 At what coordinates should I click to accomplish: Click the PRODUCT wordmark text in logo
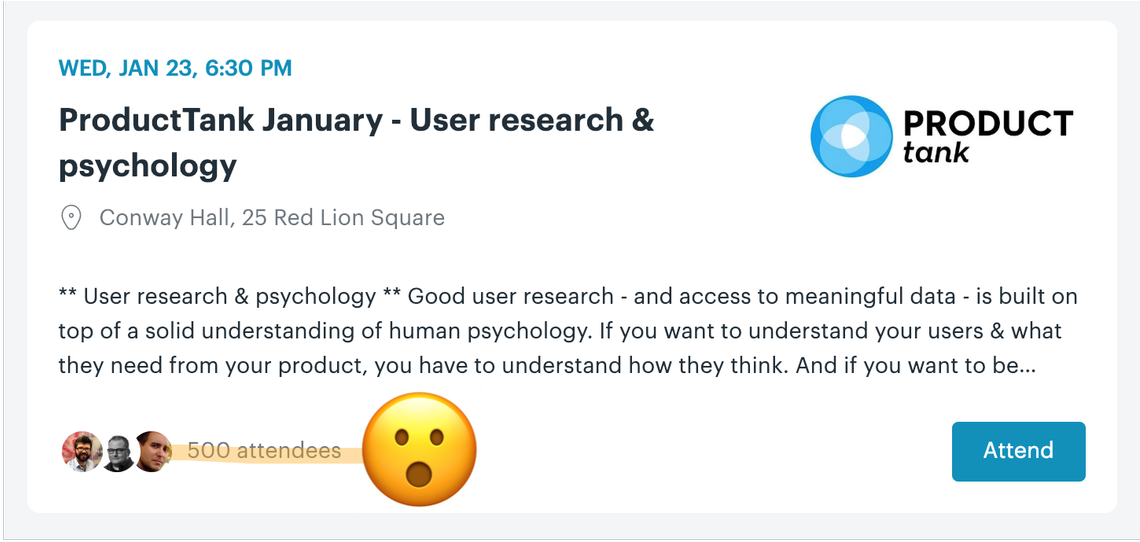[987, 124]
